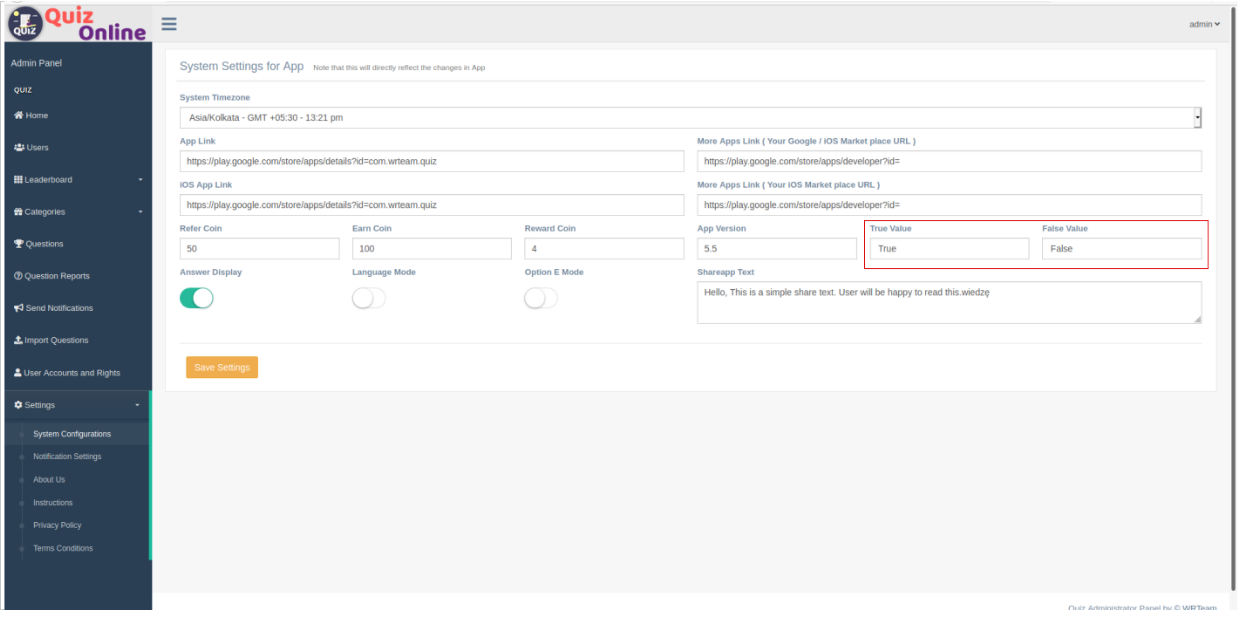Click the App Link input field
The height and width of the screenshot is (625, 1242).
[x=432, y=161]
